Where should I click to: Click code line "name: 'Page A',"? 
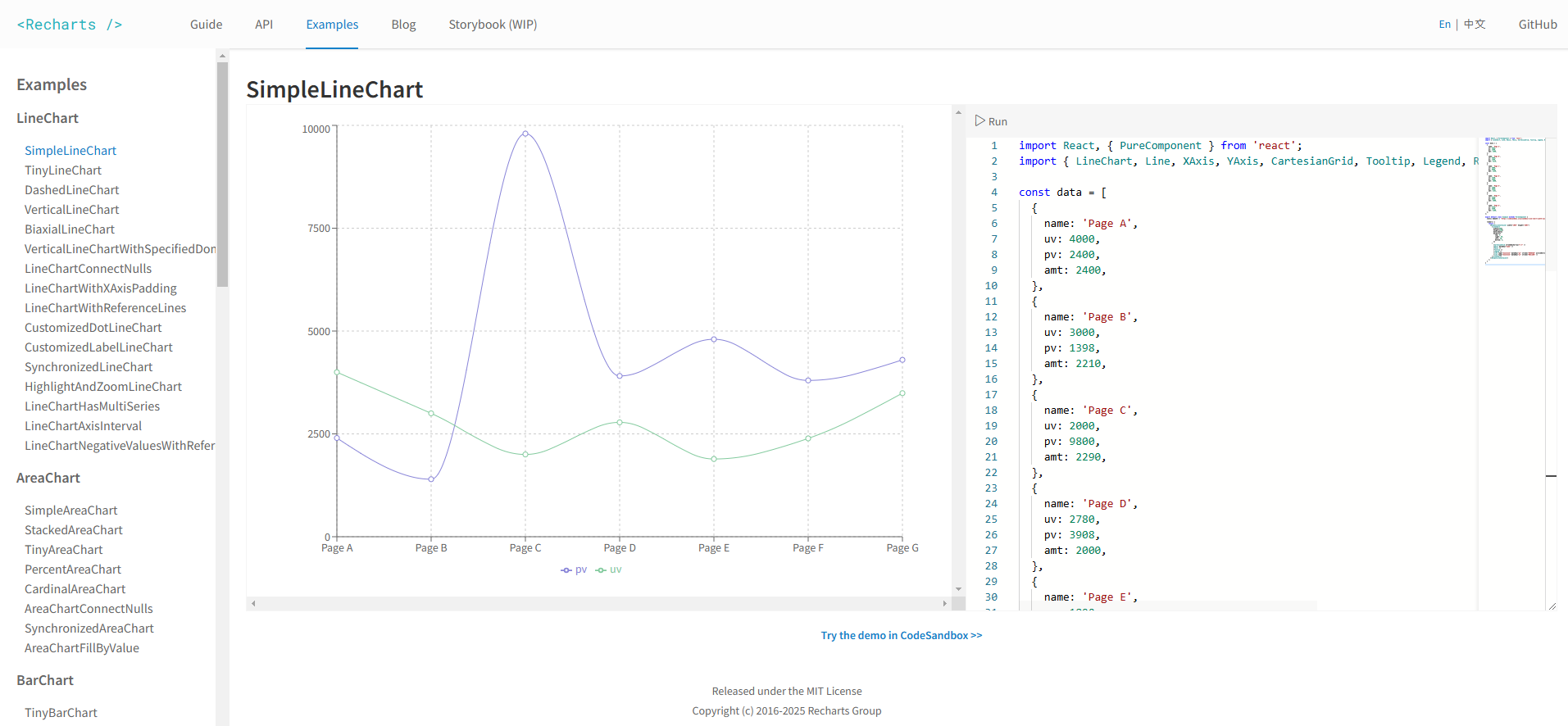pyautogui.click(x=1091, y=224)
